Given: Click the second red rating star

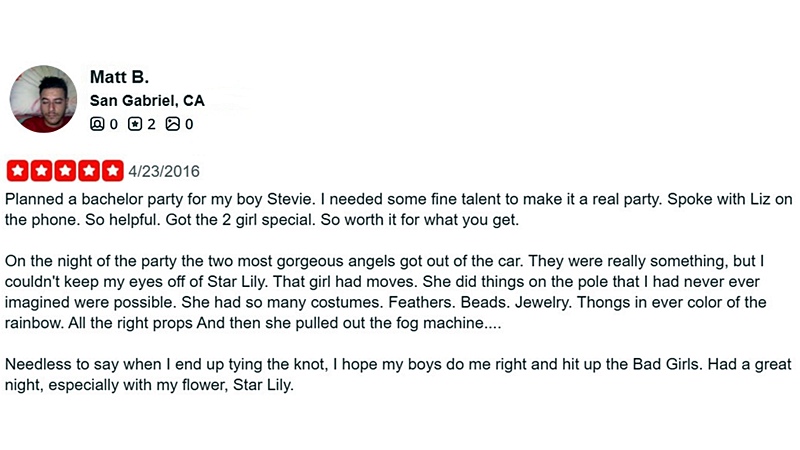Looking at the screenshot, I should 41,171.
